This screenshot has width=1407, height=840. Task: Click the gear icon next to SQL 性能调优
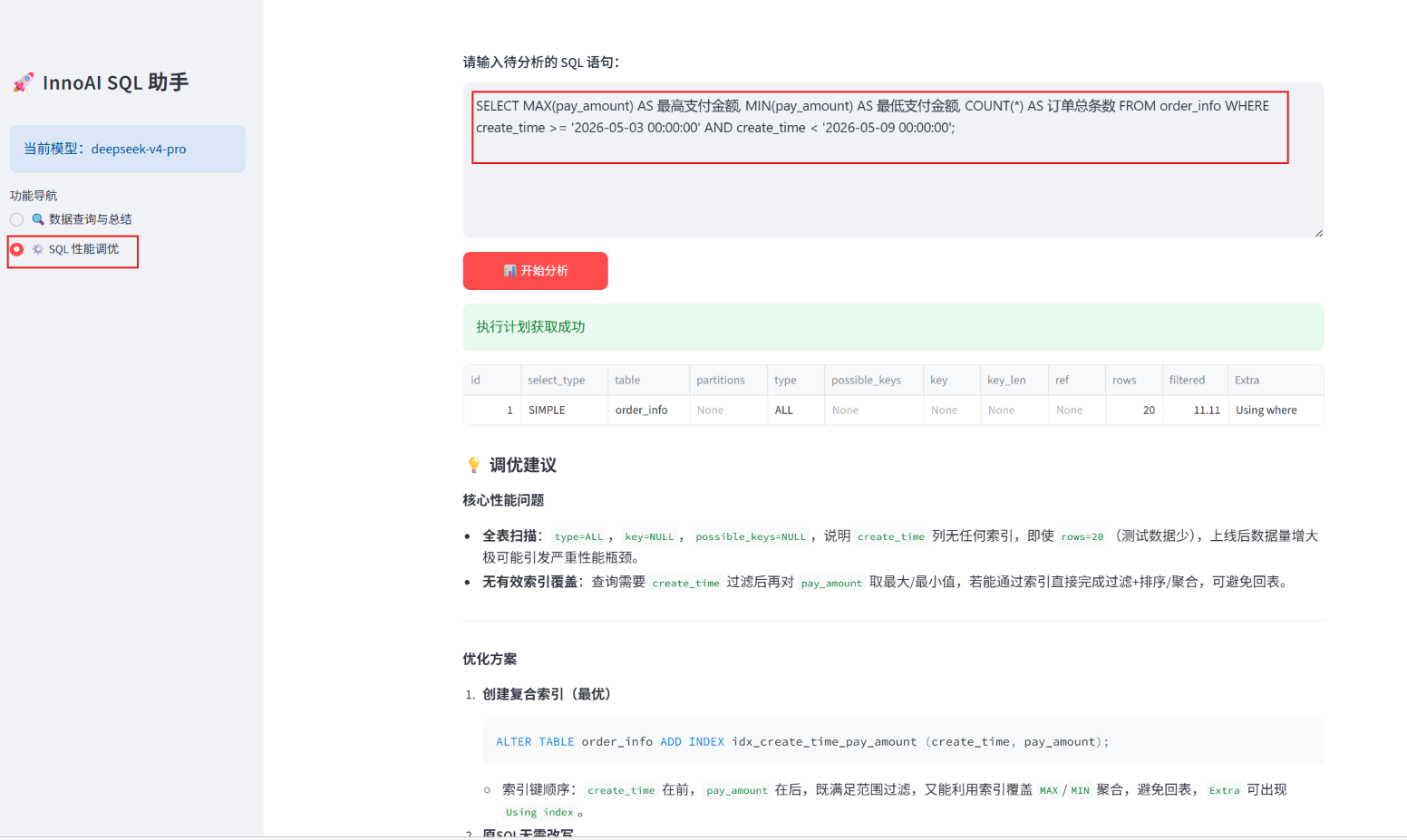click(38, 249)
